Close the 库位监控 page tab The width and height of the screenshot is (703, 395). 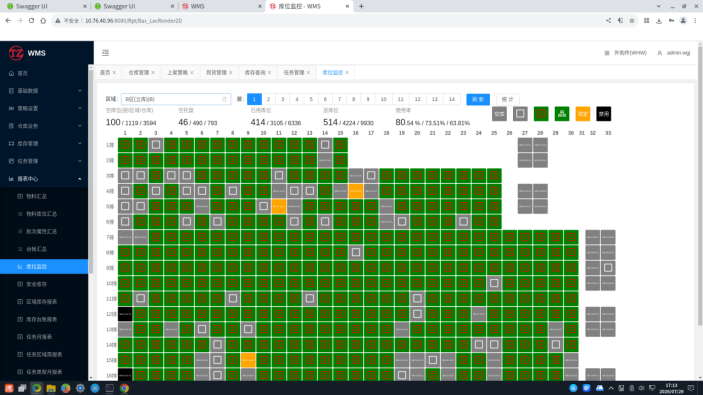(347, 73)
